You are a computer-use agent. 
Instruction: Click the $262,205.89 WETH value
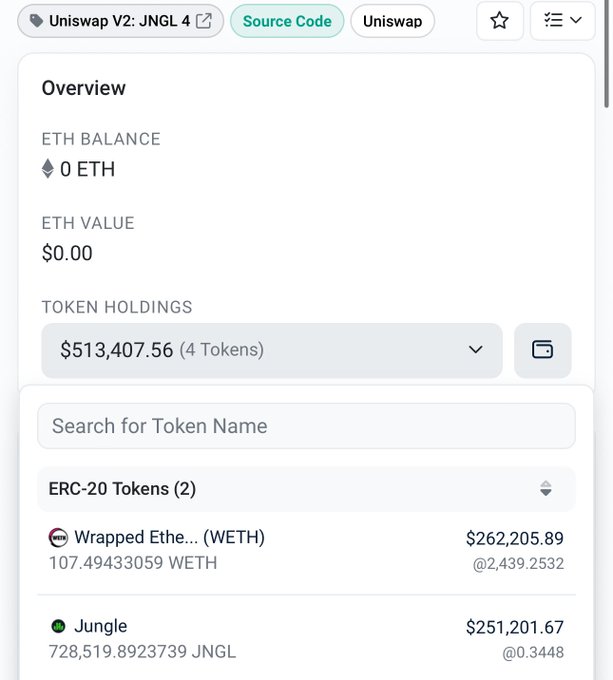click(515, 538)
